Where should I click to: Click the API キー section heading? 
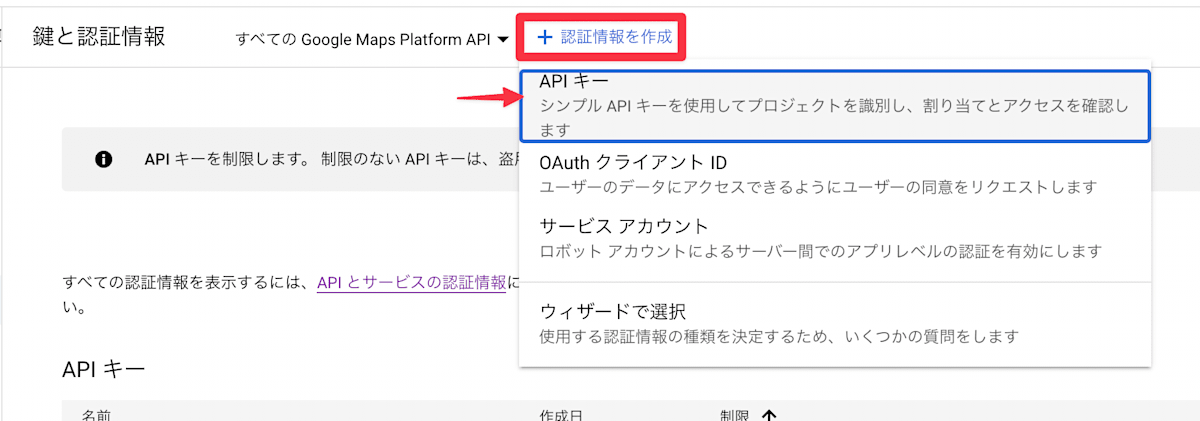pos(104,369)
